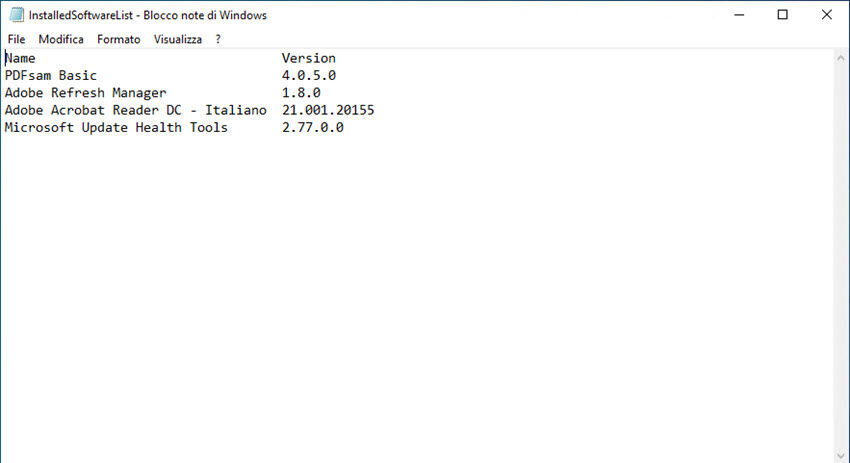Click the Notepad icon in title bar
Image resolution: width=850 pixels, height=463 pixels.
pyautogui.click(x=16, y=15)
